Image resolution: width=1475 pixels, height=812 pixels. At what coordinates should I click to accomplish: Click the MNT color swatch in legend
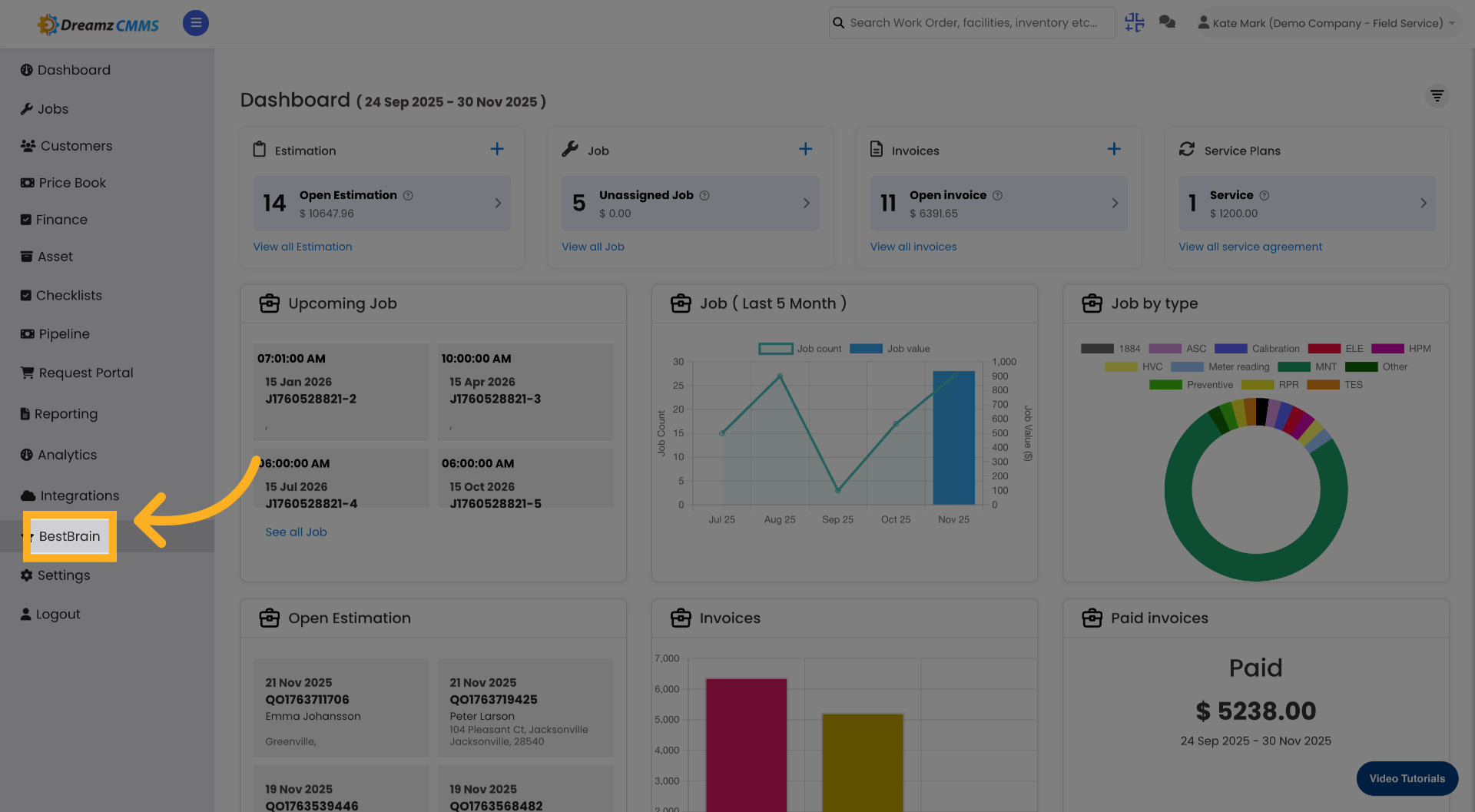[1294, 367]
